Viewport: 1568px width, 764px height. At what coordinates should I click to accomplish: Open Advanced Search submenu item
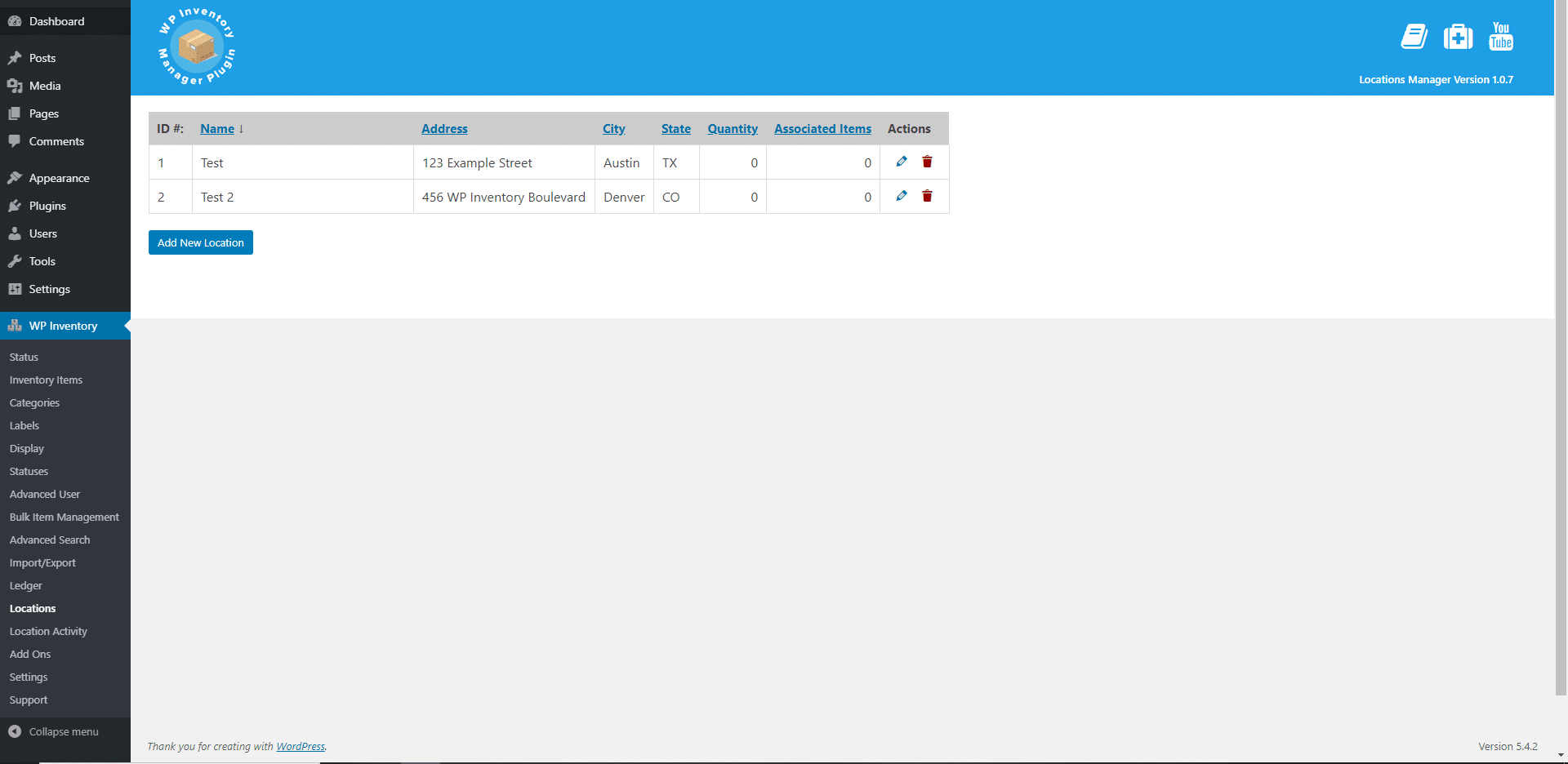tap(50, 540)
